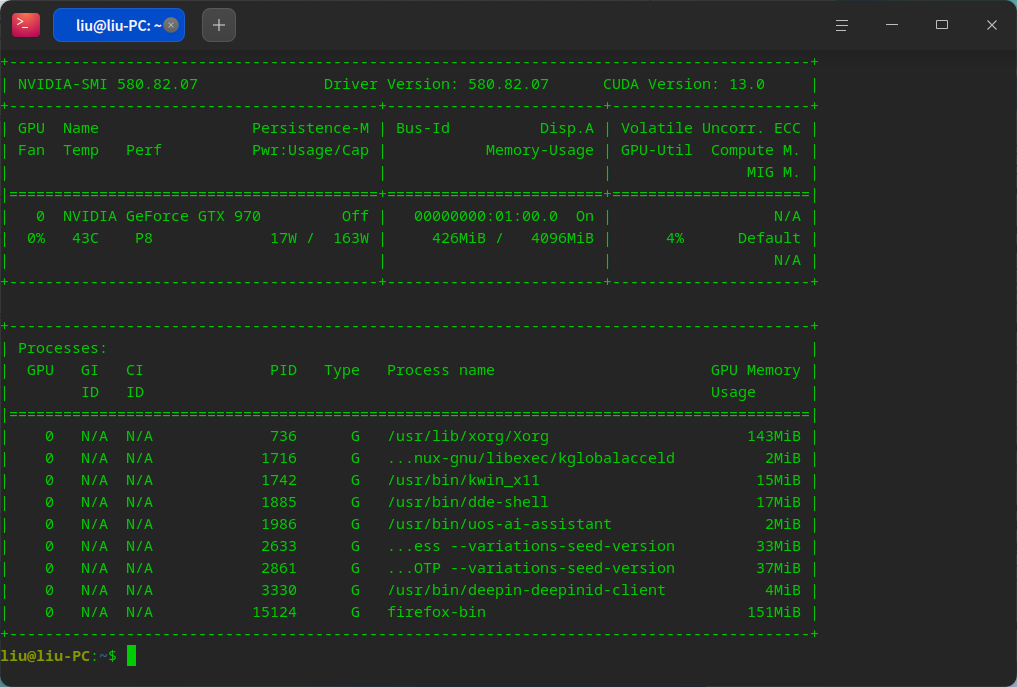The width and height of the screenshot is (1017, 687).
Task: Click the text NVIDIA-SMI 580.82.07
Action: 108,84
